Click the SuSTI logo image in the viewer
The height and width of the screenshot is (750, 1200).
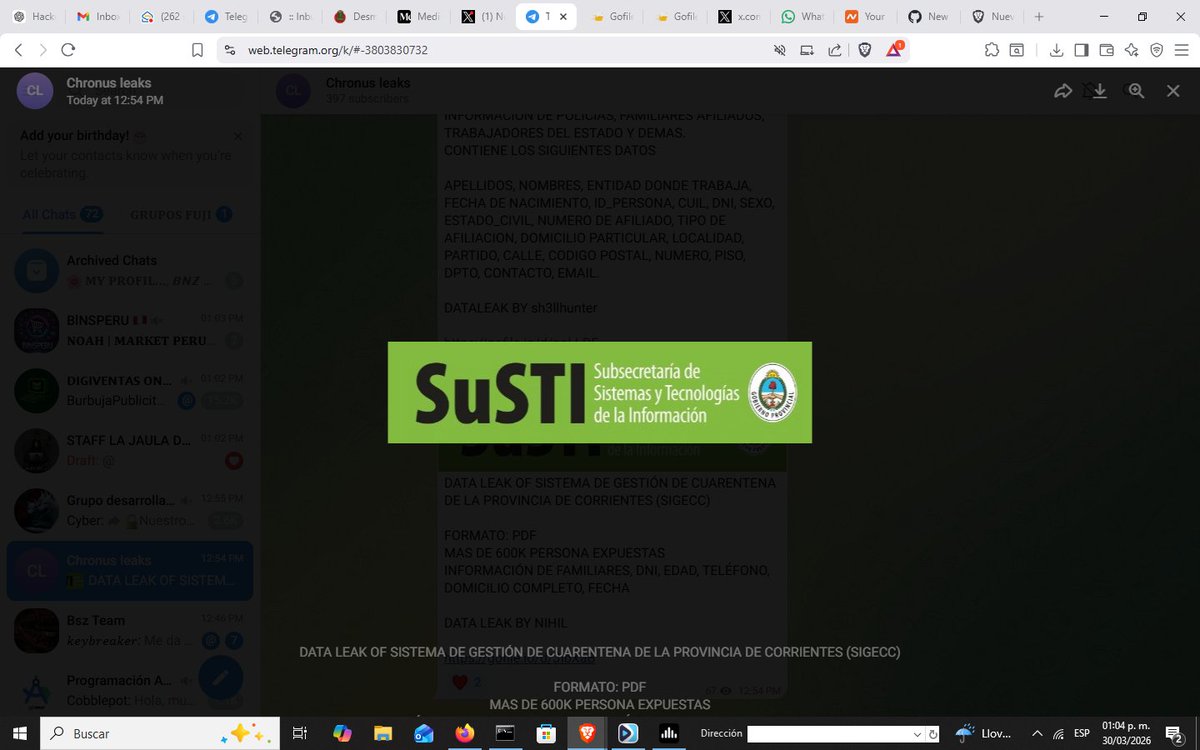pos(600,392)
